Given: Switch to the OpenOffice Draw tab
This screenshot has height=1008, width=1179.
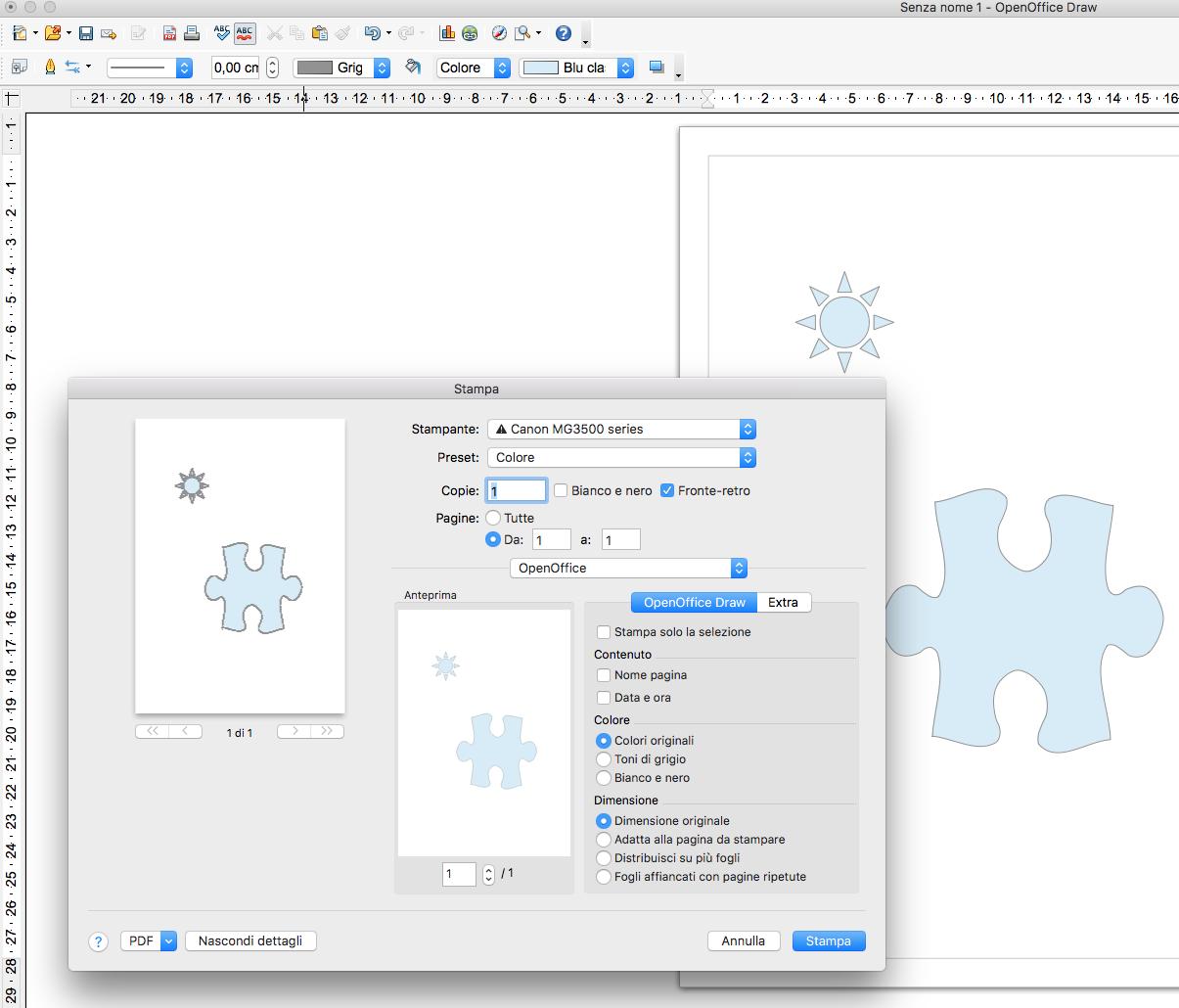Looking at the screenshot, I should click(x=695, y=602).
